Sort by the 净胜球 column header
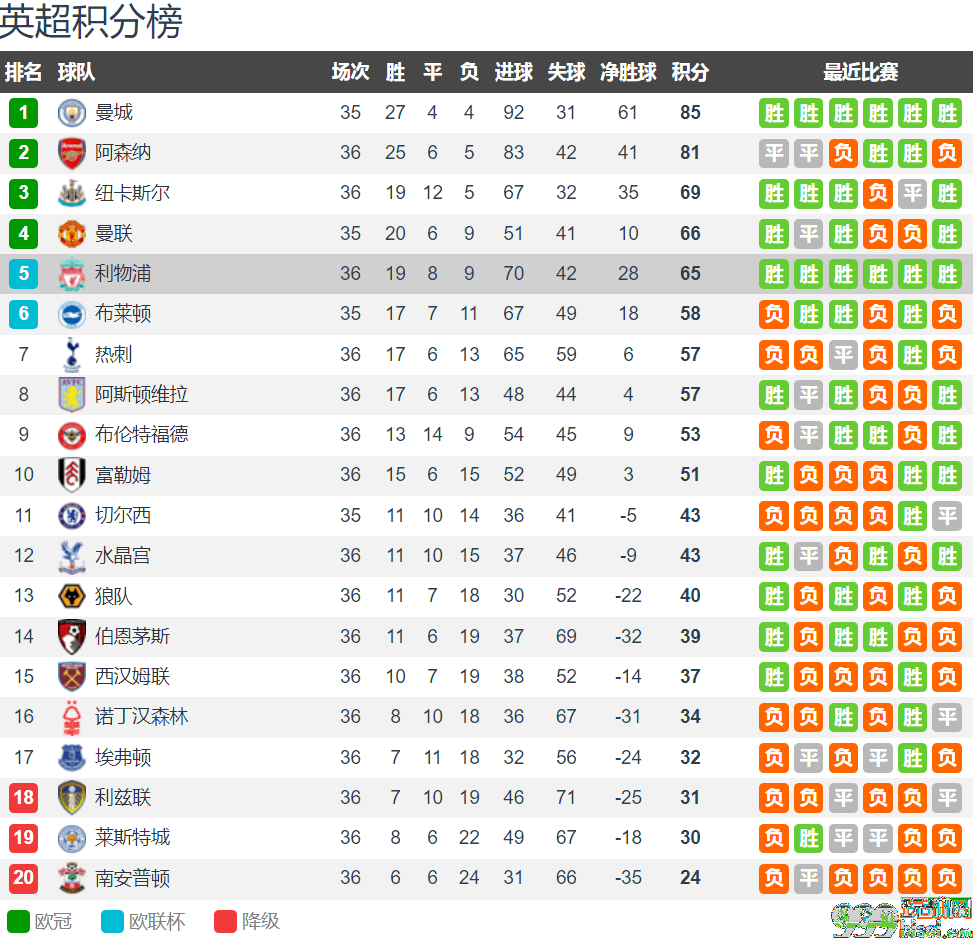 pyautogui.click(x=628, y=72)
